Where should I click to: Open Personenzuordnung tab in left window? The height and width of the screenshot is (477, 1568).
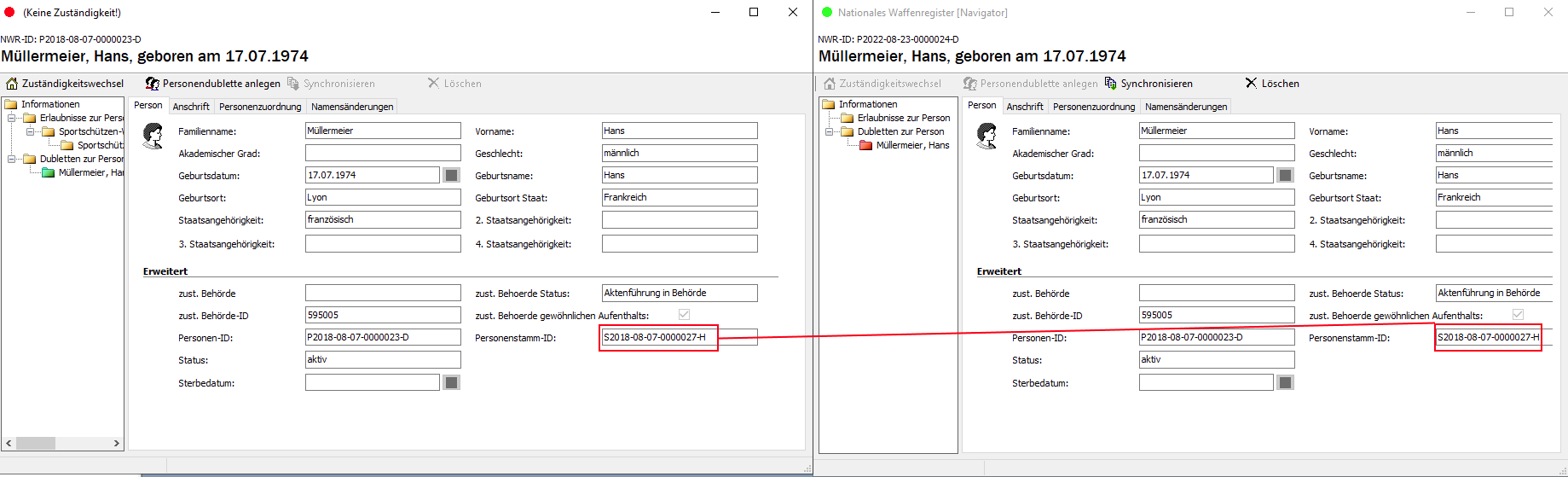pos(260,107)
